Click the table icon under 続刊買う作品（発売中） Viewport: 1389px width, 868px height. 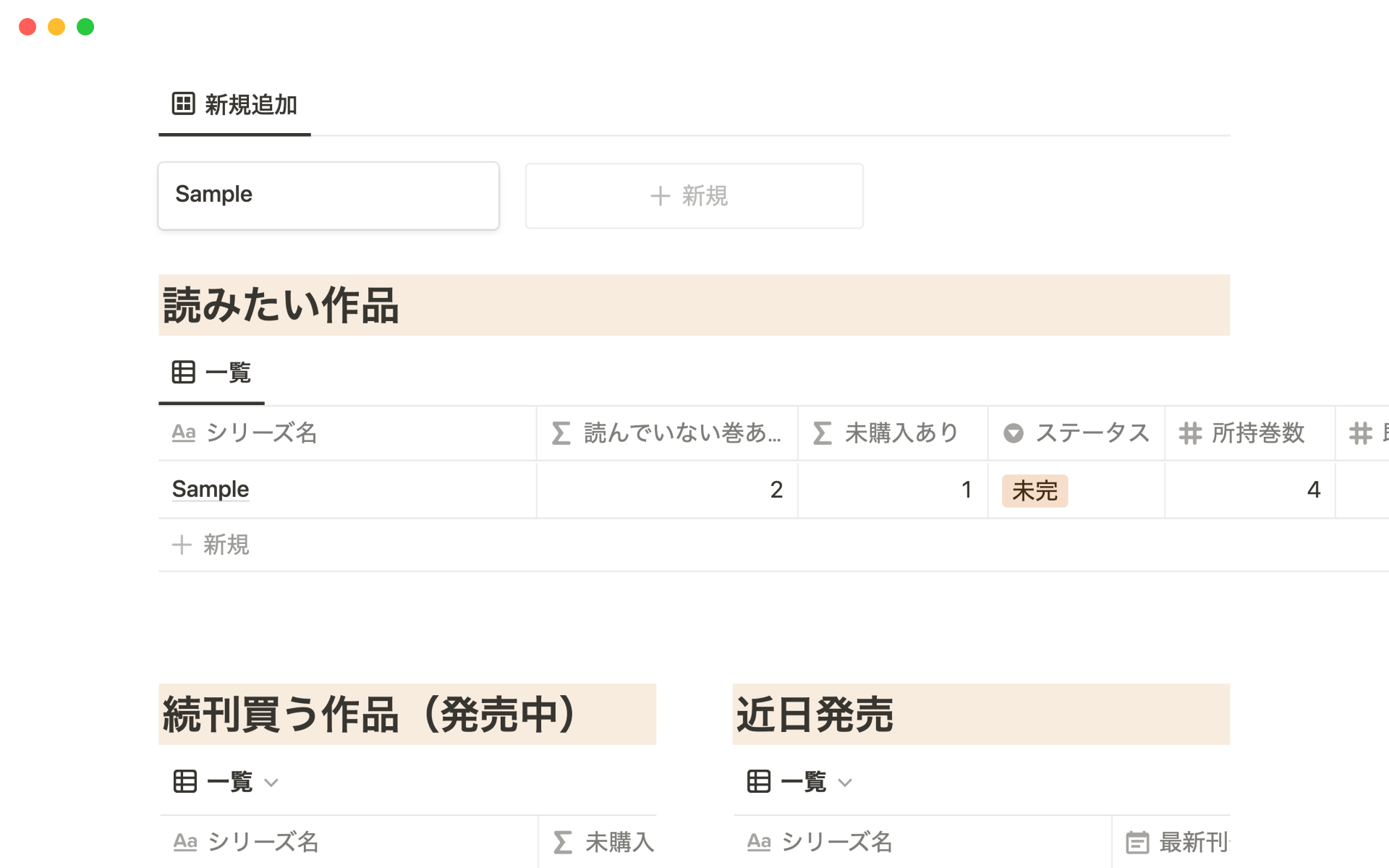pyautogui.click(x=185, y=781)
